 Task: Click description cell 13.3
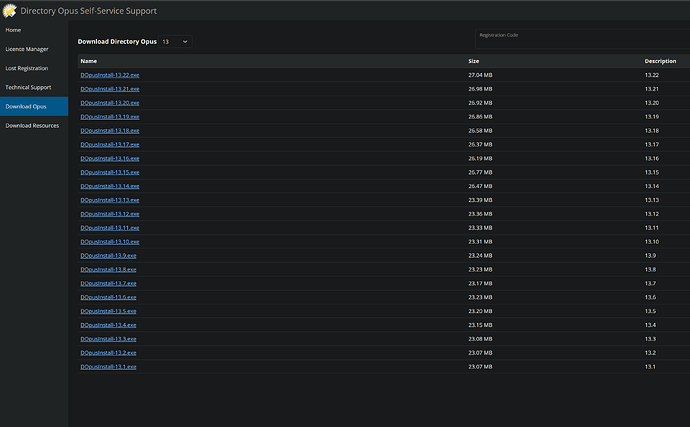click(x=650, y=339)
